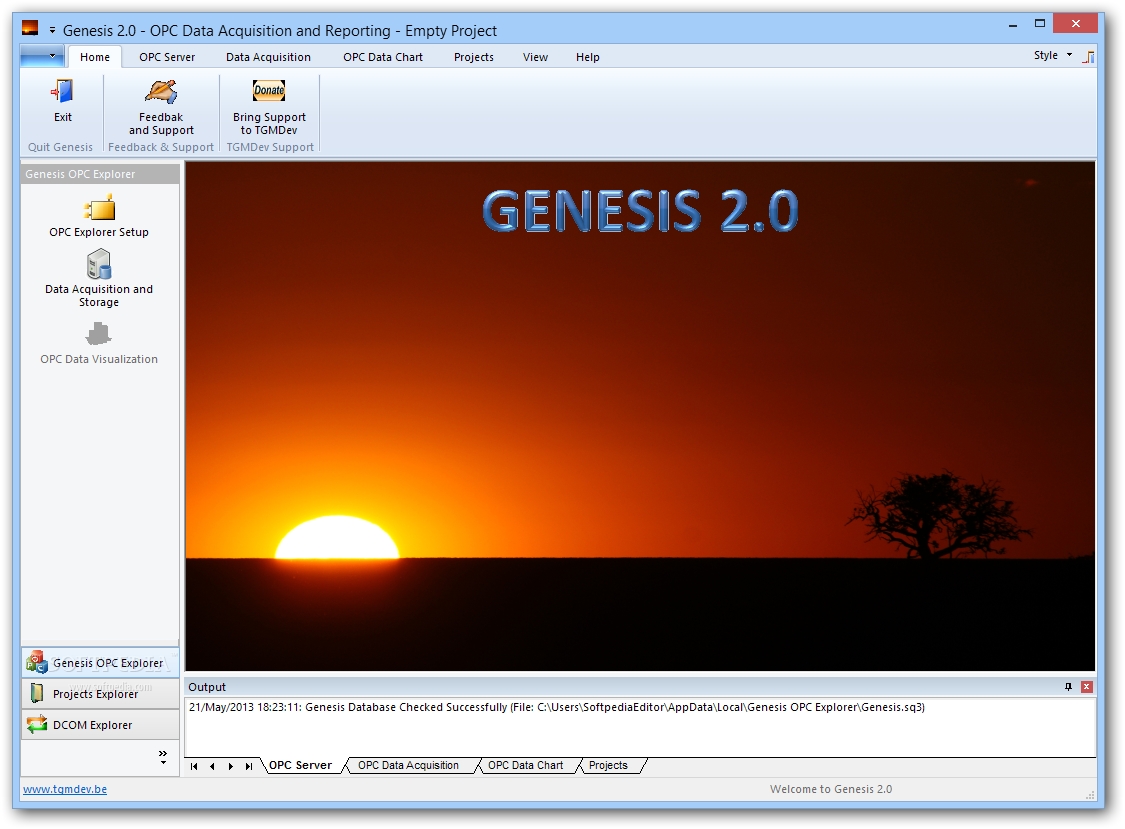Open the www.tgmdev.be link

(65, 789)
